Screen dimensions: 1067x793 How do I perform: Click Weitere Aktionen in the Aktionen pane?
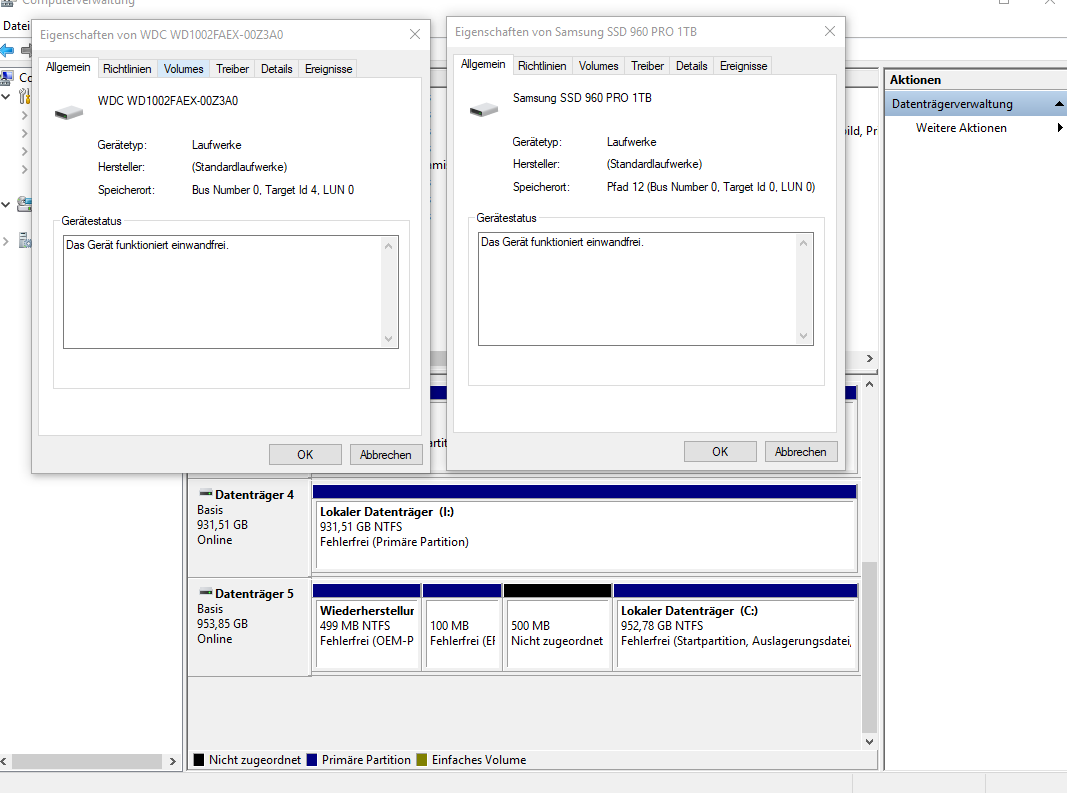pos(961,127)
